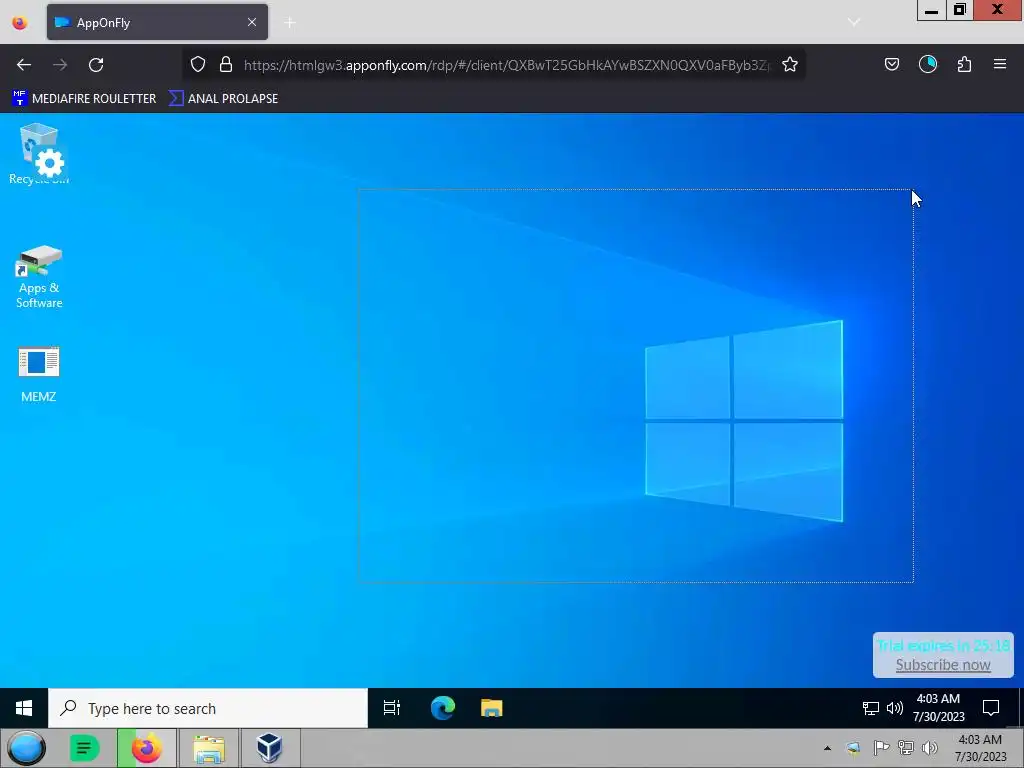1024x768 pixels.
Task: Bookmark this page with the star icon
Action: point(790,64)
